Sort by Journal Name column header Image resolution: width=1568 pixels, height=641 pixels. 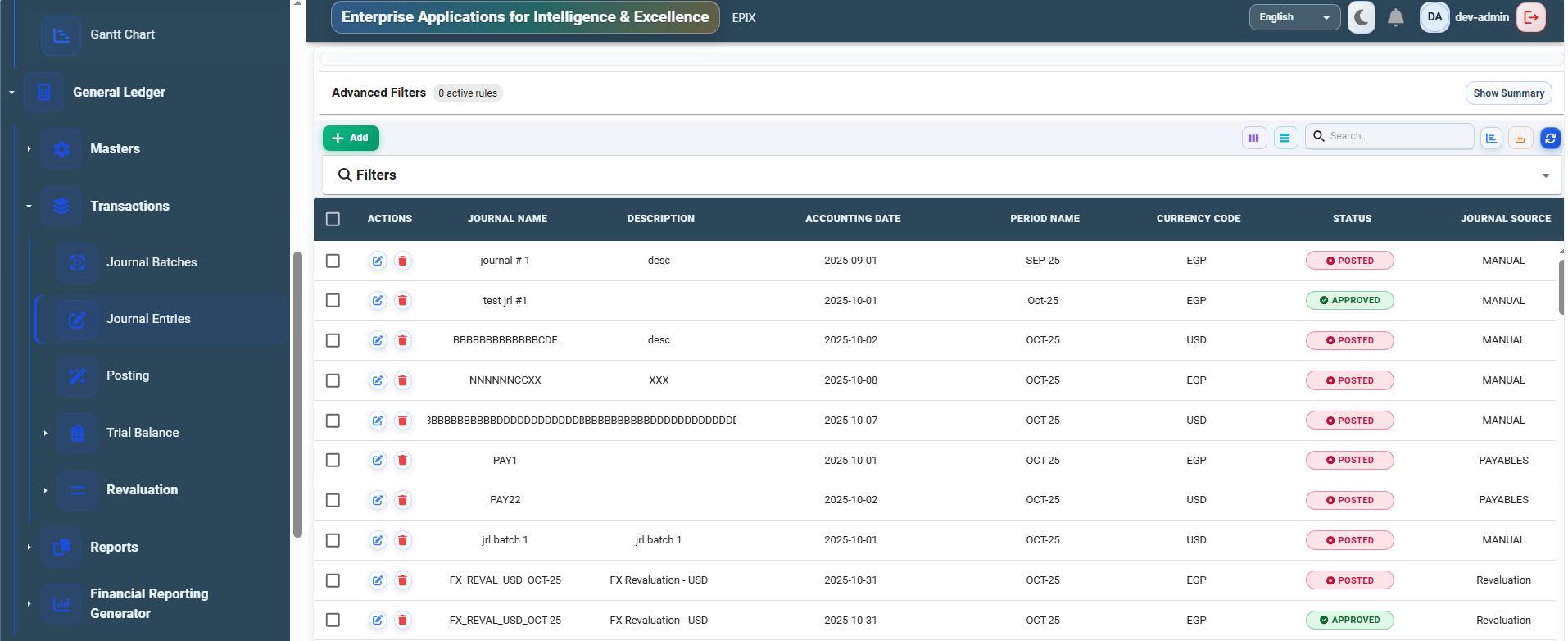[507, 219]
